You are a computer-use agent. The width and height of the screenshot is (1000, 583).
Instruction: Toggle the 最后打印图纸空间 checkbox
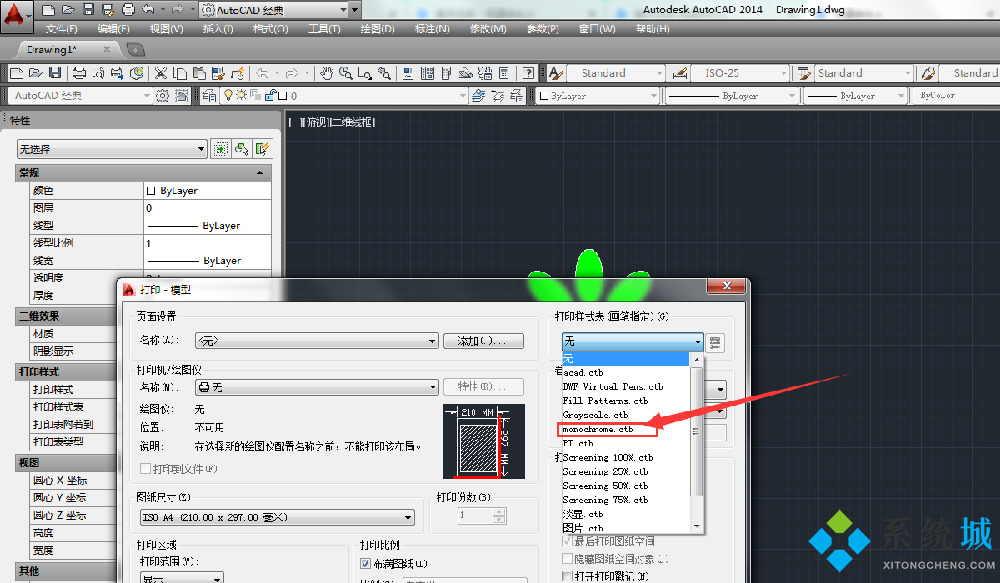567,541
